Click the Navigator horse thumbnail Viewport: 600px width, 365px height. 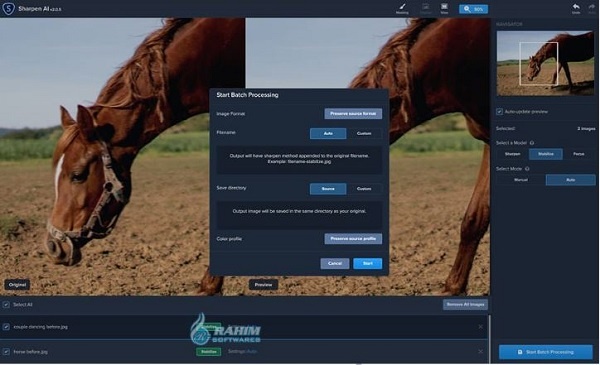point(545,63)
